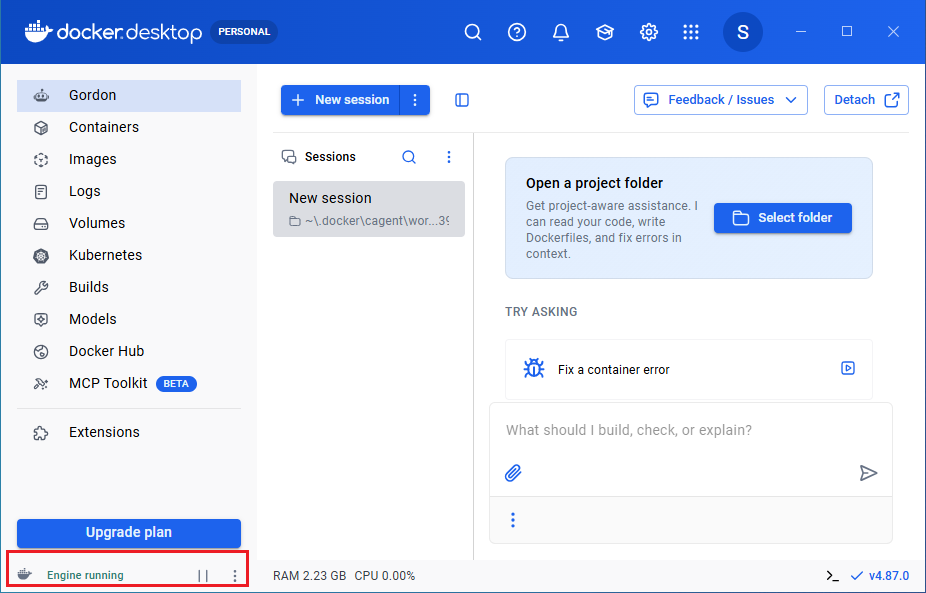Click the Docker Desktop logo
The height and width of the screenshot is (593, 926).
tap(113, 32)
